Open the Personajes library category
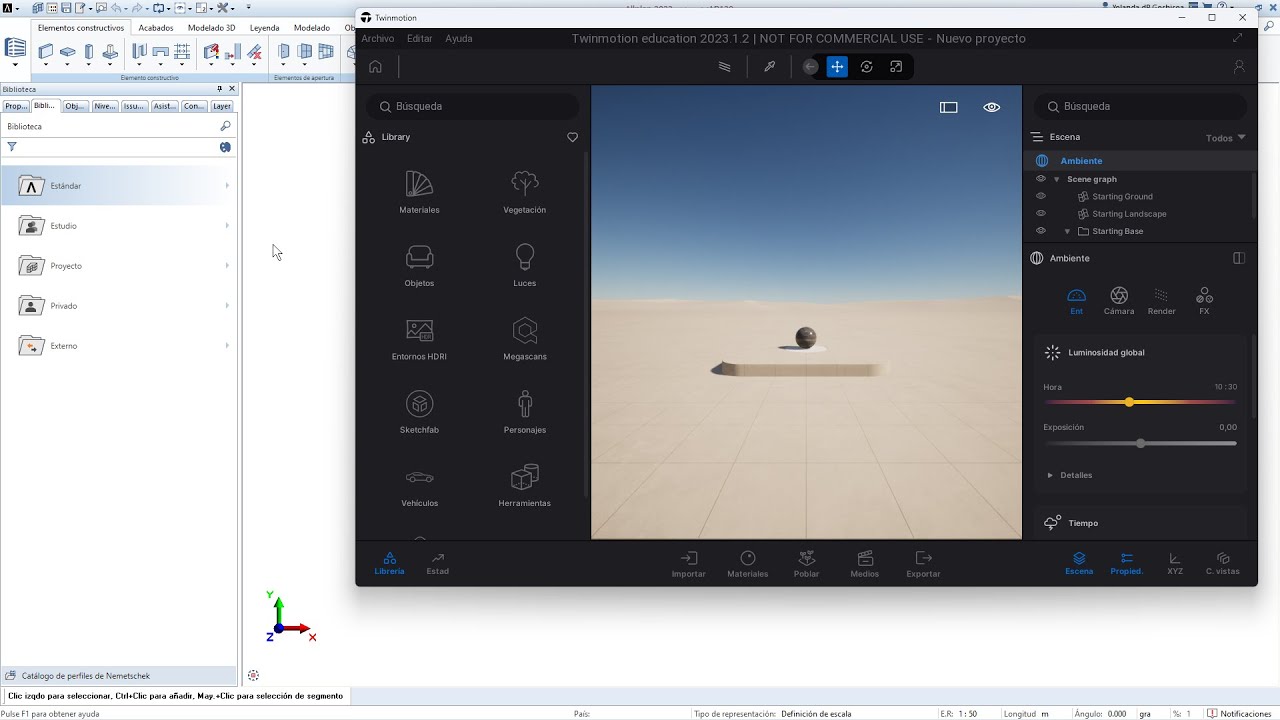1280x720 pixels. coord(525,412)
